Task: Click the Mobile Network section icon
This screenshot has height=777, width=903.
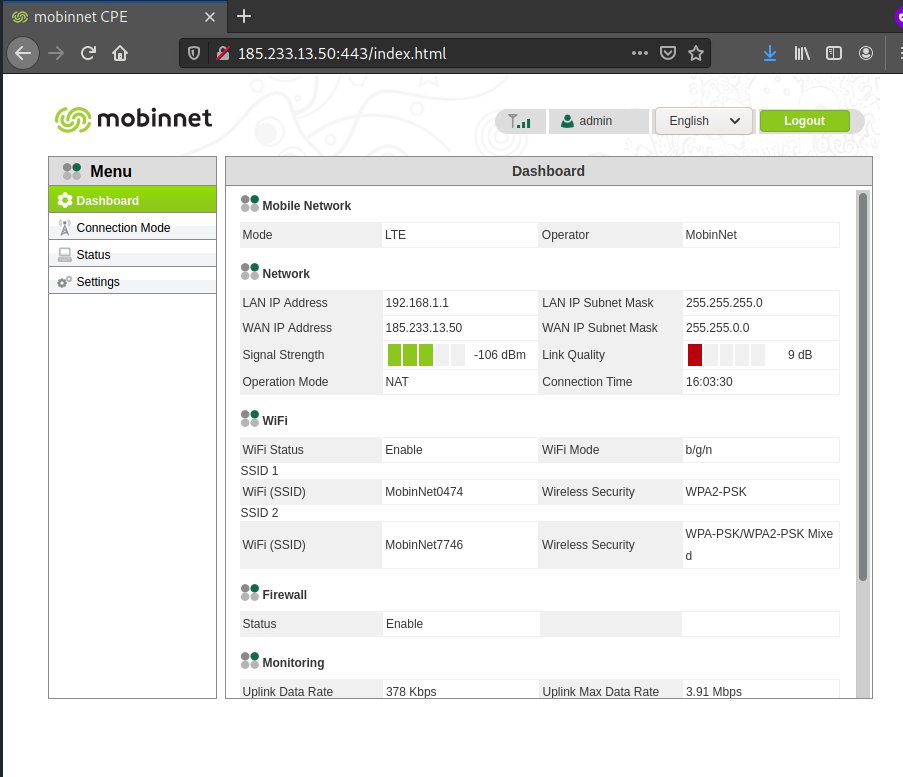Action: pos(250,203)
